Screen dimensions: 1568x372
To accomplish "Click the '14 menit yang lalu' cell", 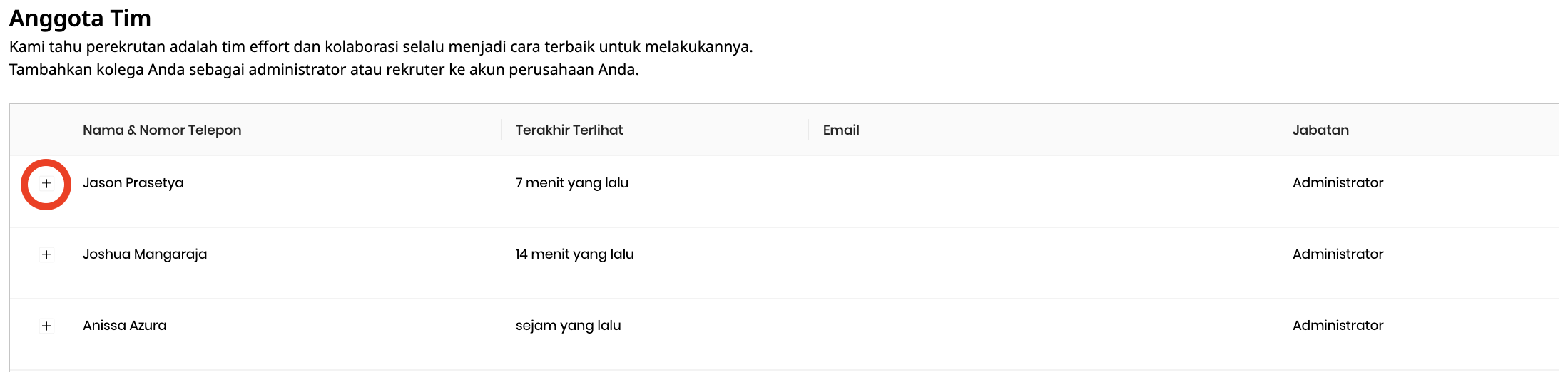I will [574, 254].
